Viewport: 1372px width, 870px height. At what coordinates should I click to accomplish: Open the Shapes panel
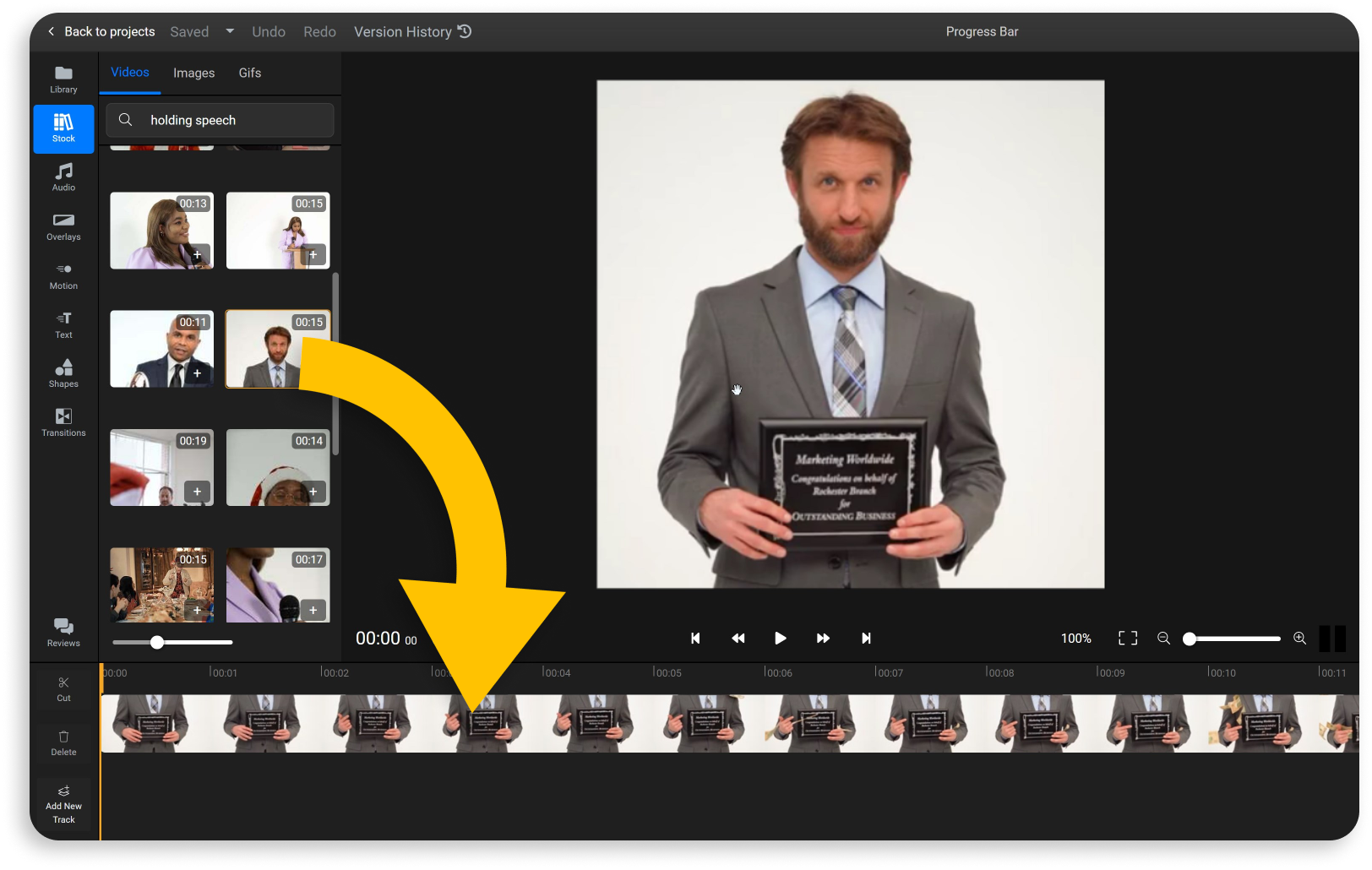63,373
